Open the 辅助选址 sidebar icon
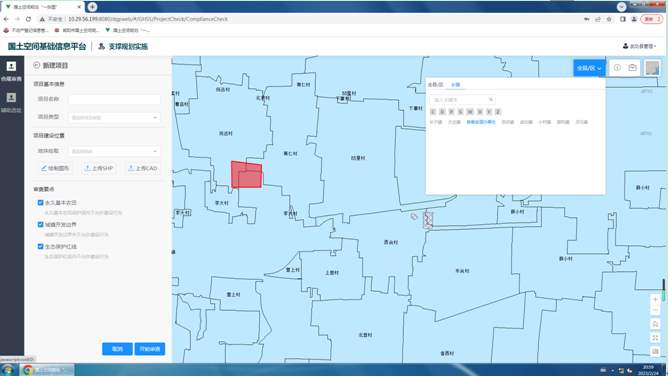The image size is (668, 376). click(x=11, y=102)
